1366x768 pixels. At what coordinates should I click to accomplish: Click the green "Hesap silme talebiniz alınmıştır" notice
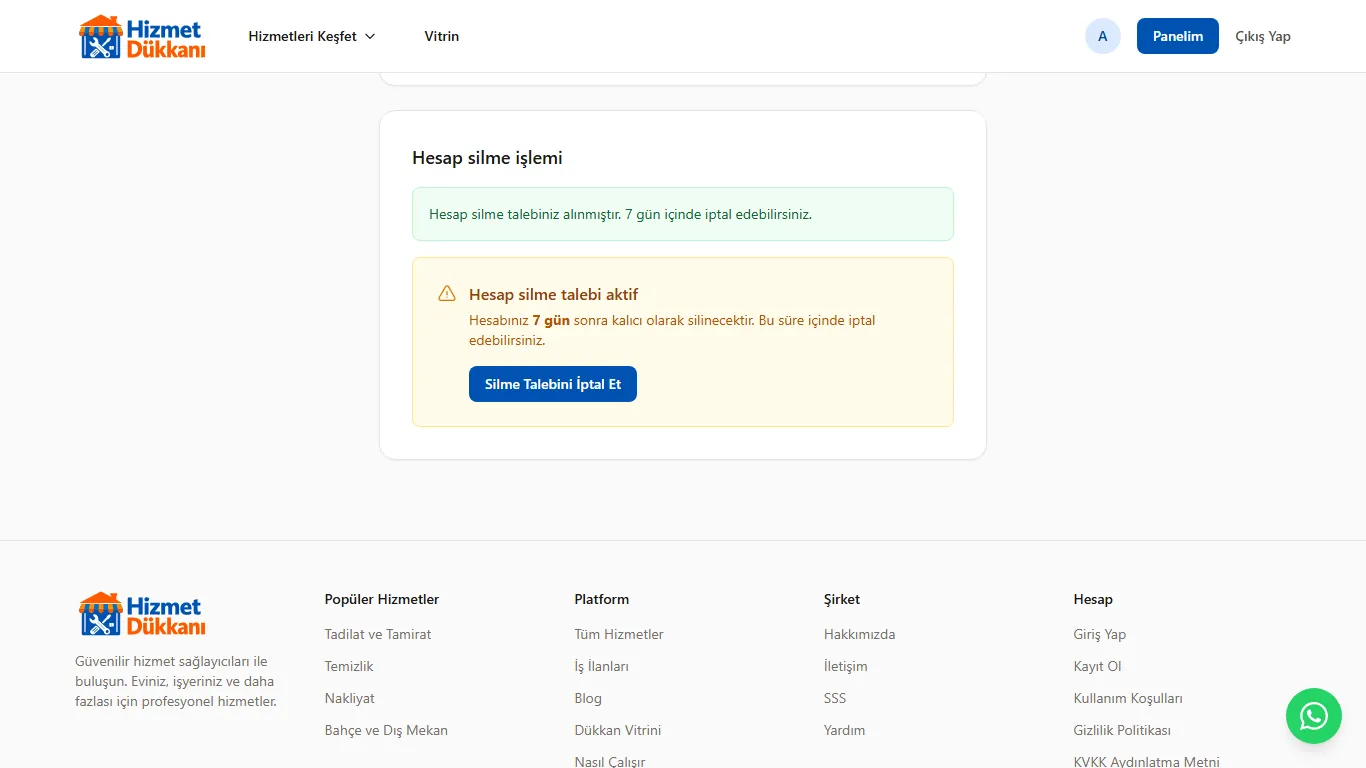point(683,214)
